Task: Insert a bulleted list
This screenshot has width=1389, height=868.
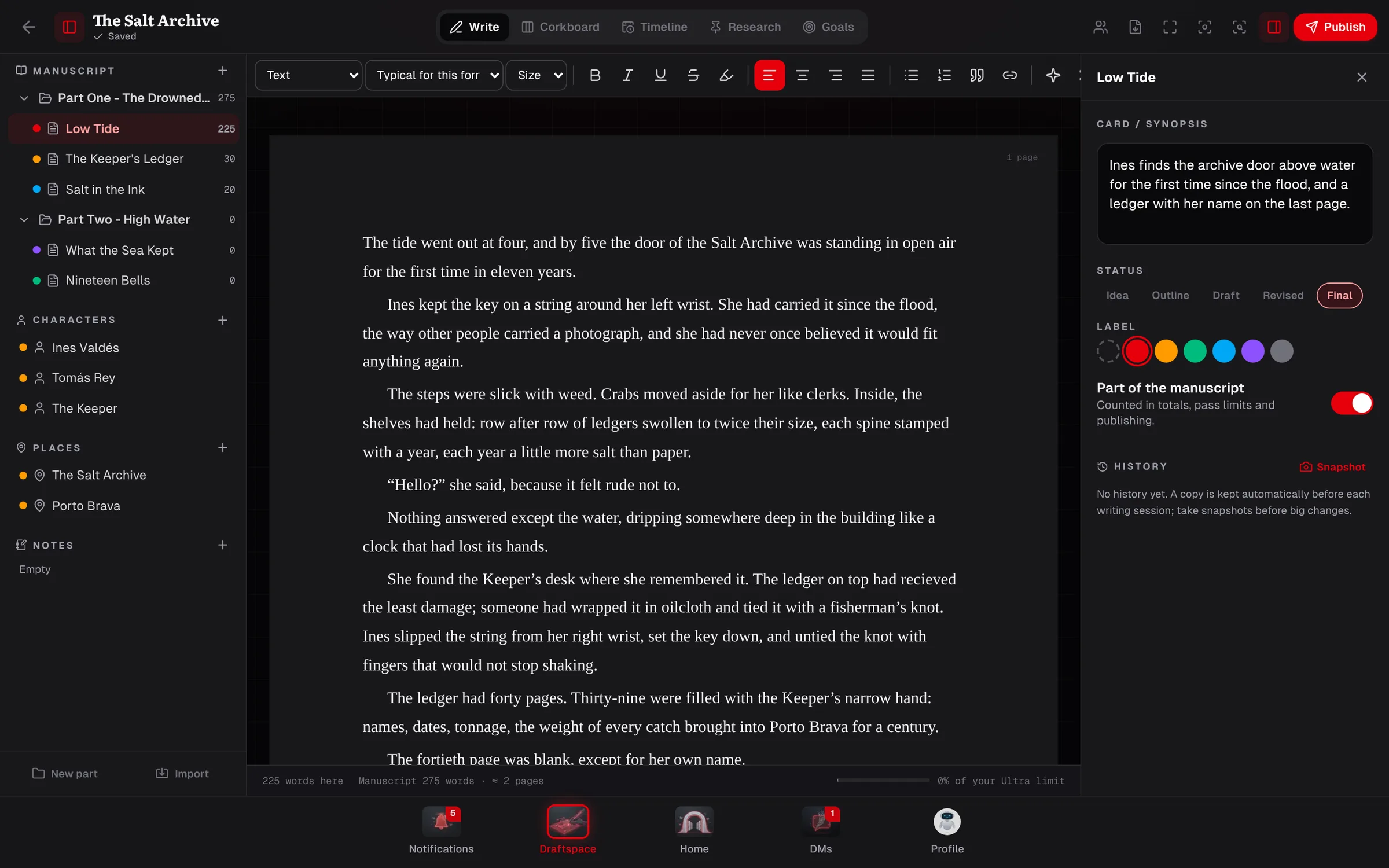Action: click(912, 75)
